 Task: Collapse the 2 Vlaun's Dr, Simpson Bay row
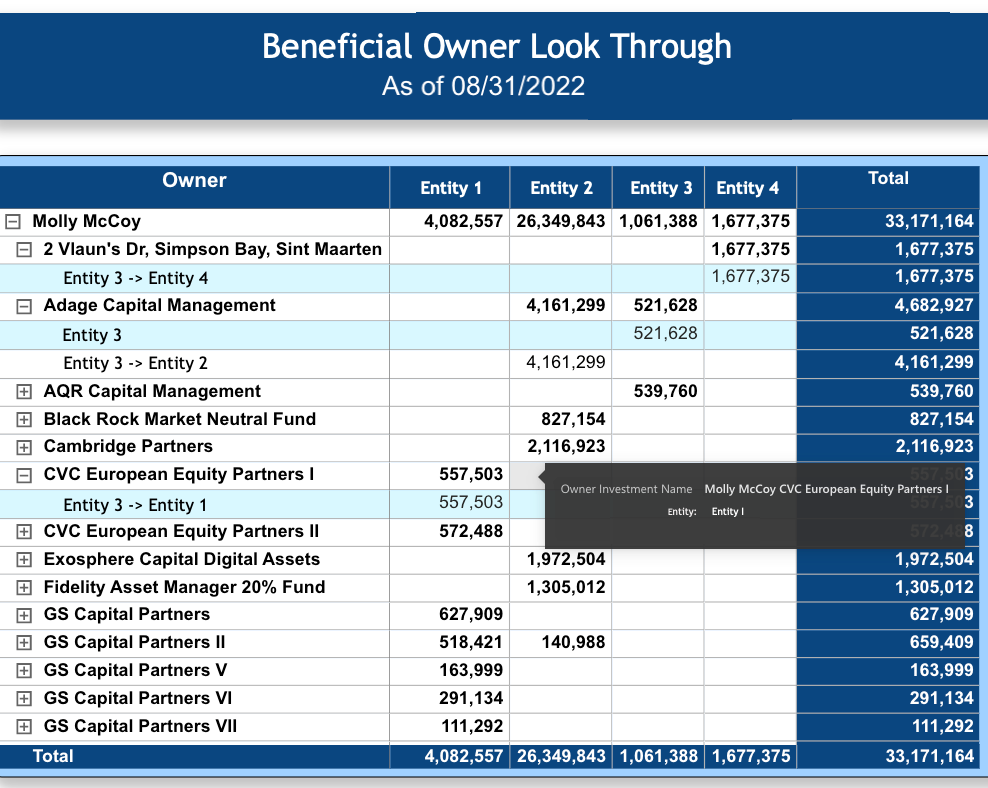coord(24,250)
